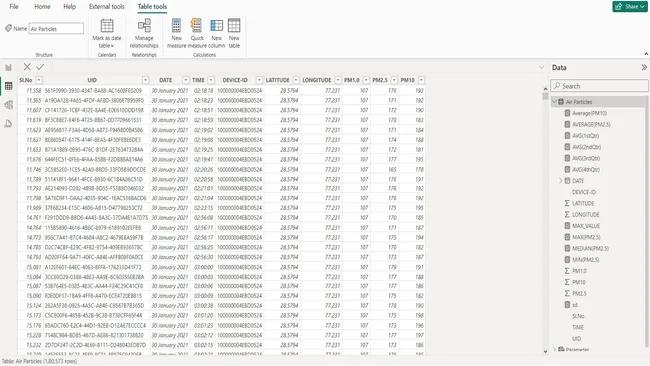The width and height of the screenshot is (650, 366).
Task: Open the PM10 column filter dropdown
Action: pos(421,80)
